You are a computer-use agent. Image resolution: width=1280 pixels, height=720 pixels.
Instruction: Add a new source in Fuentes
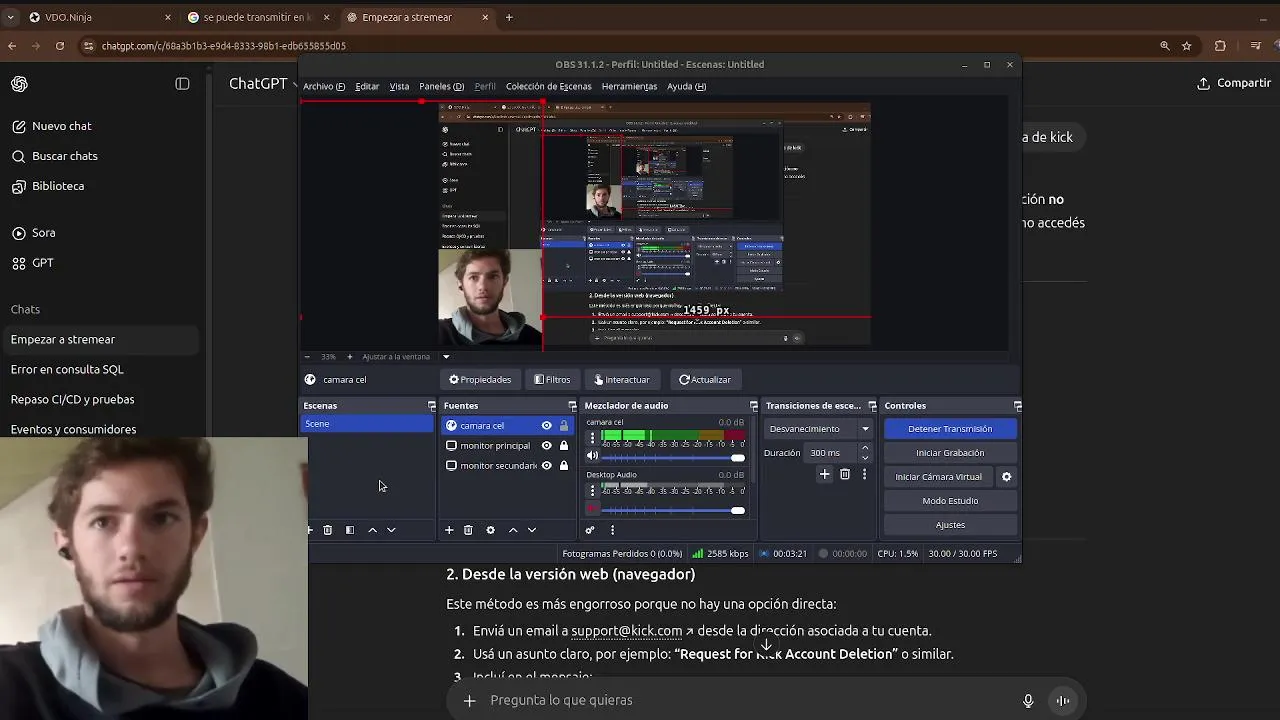[449, 530]
